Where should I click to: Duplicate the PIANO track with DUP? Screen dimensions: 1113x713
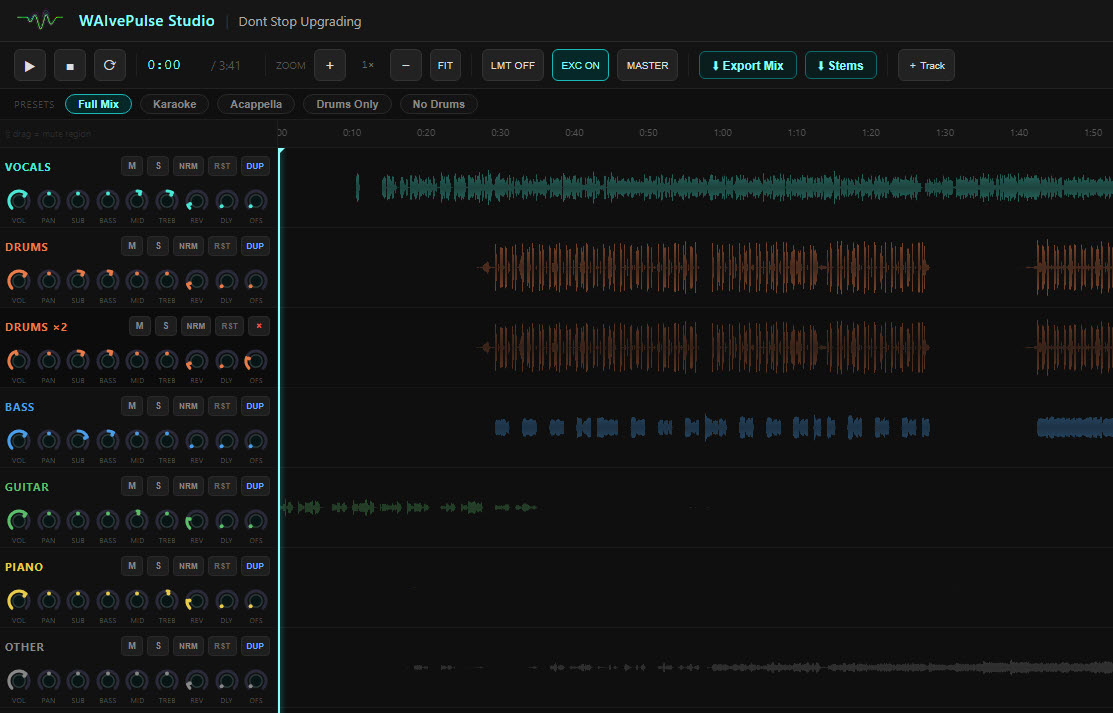click(255, 567)
